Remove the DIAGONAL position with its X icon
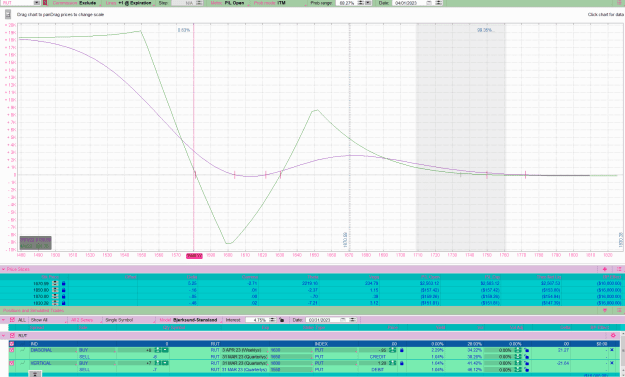 click(x=612, y=350)
